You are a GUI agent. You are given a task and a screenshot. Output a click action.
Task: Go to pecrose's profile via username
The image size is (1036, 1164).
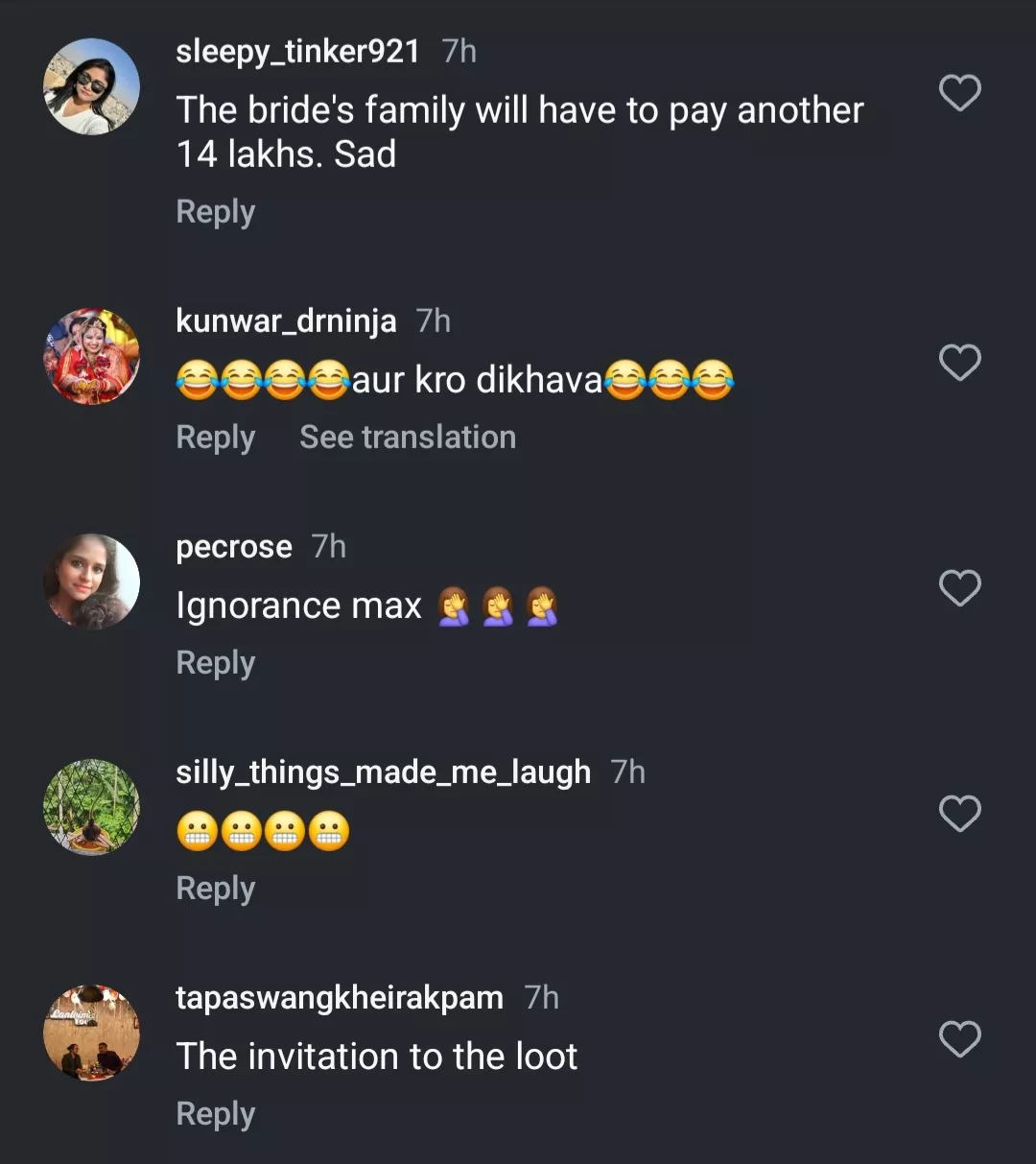pos(234,547)
